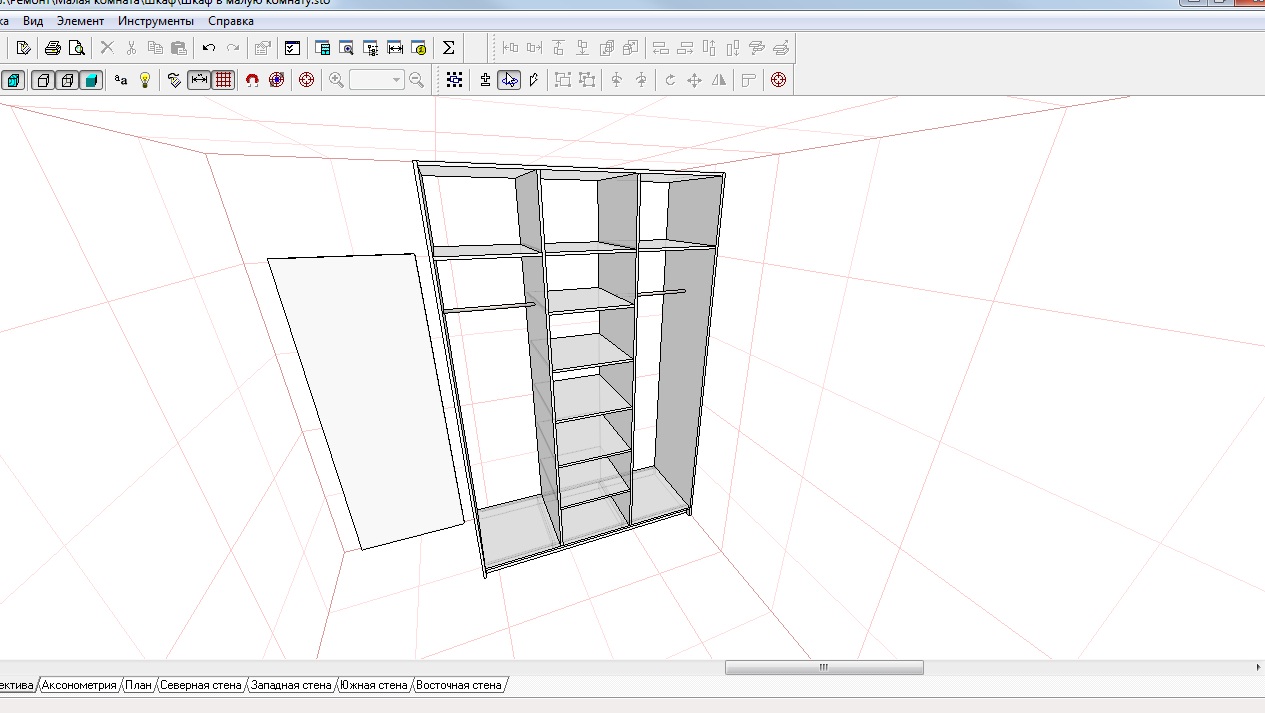Switch to the Аксонометрия tab
The height and width of the screenshot is (713, 1265).
pyautogui.click(x=80, y=685)
